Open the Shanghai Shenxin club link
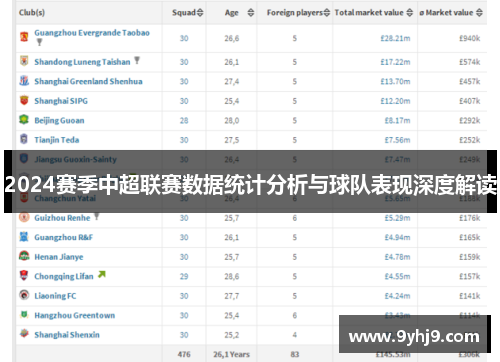Screen dimensions: 500x362 [x=67, y=335]
